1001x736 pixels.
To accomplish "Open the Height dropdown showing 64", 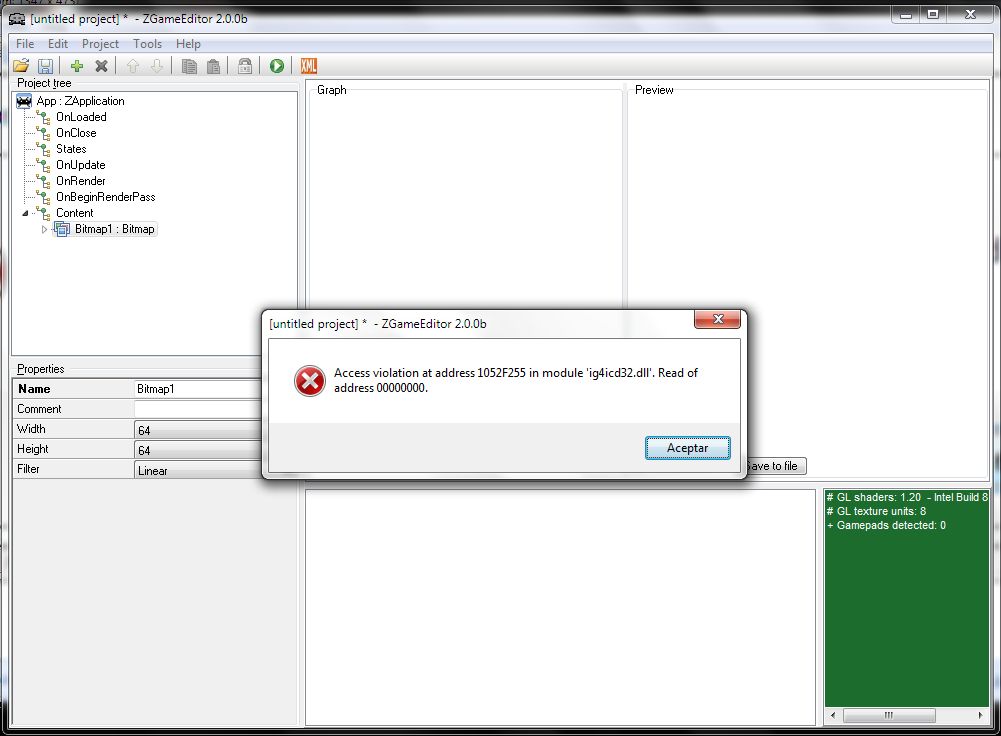I will point(198,449).
